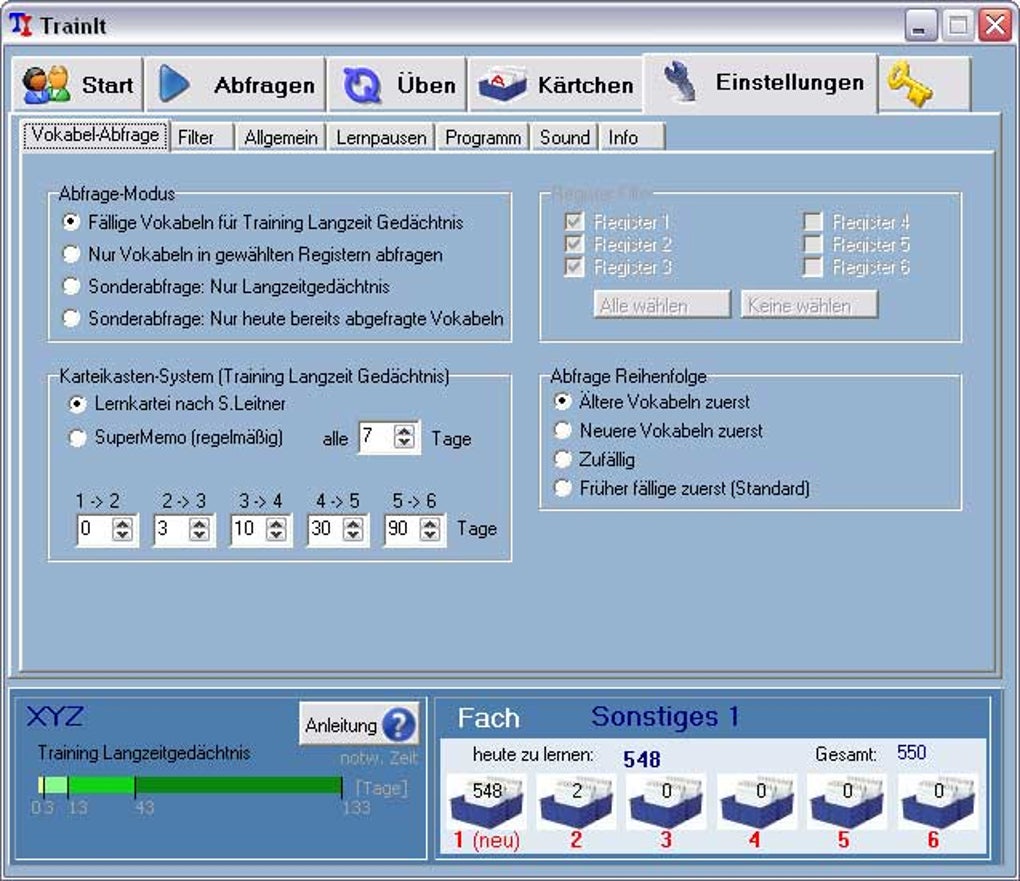Screen dimensions: 1020x881
Task: Select Früher fällige zuerst (Standard)
Action: [681, 488]
